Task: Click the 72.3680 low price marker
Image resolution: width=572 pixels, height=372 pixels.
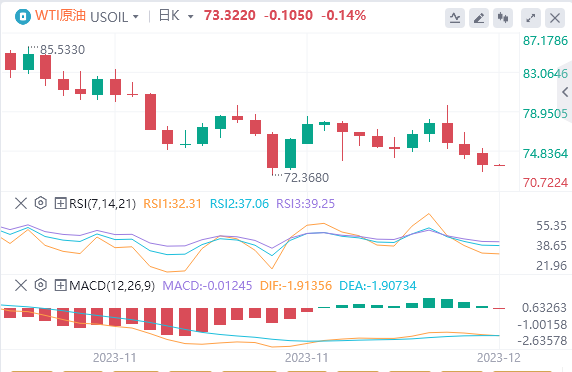Action: point(306,178)
